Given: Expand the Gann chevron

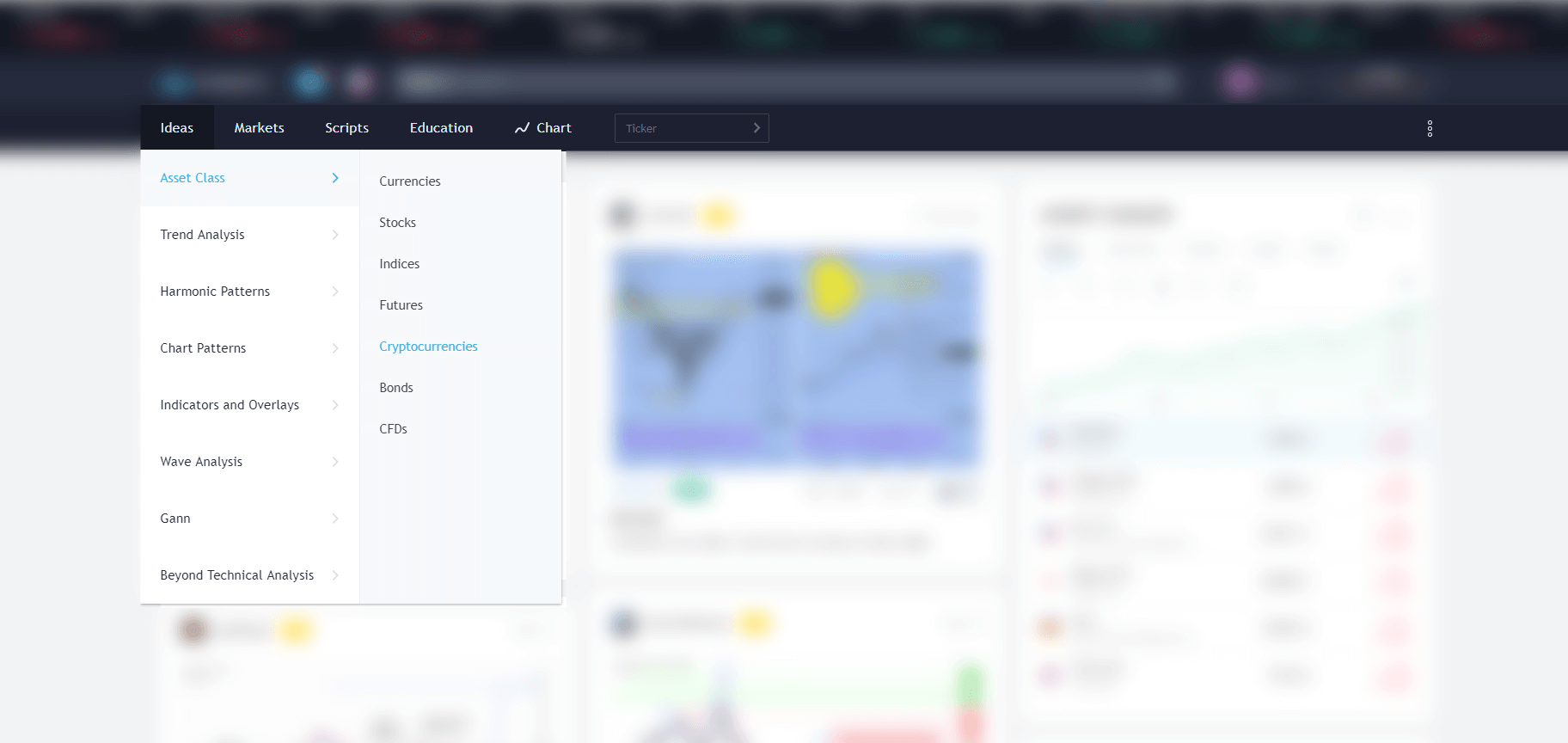Looking at the screenshot, I should tap(335, 519).
